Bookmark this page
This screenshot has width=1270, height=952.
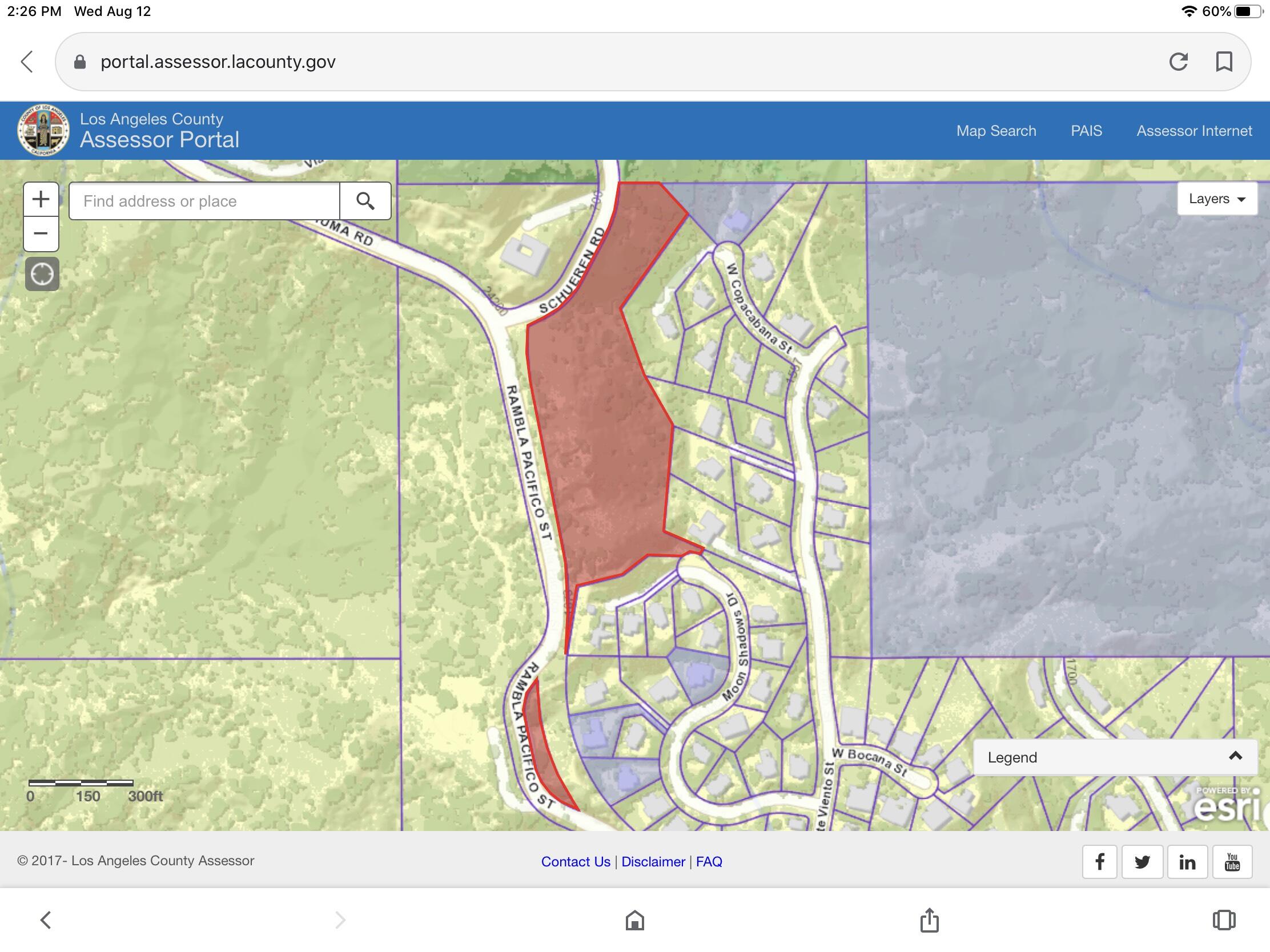1224,62
